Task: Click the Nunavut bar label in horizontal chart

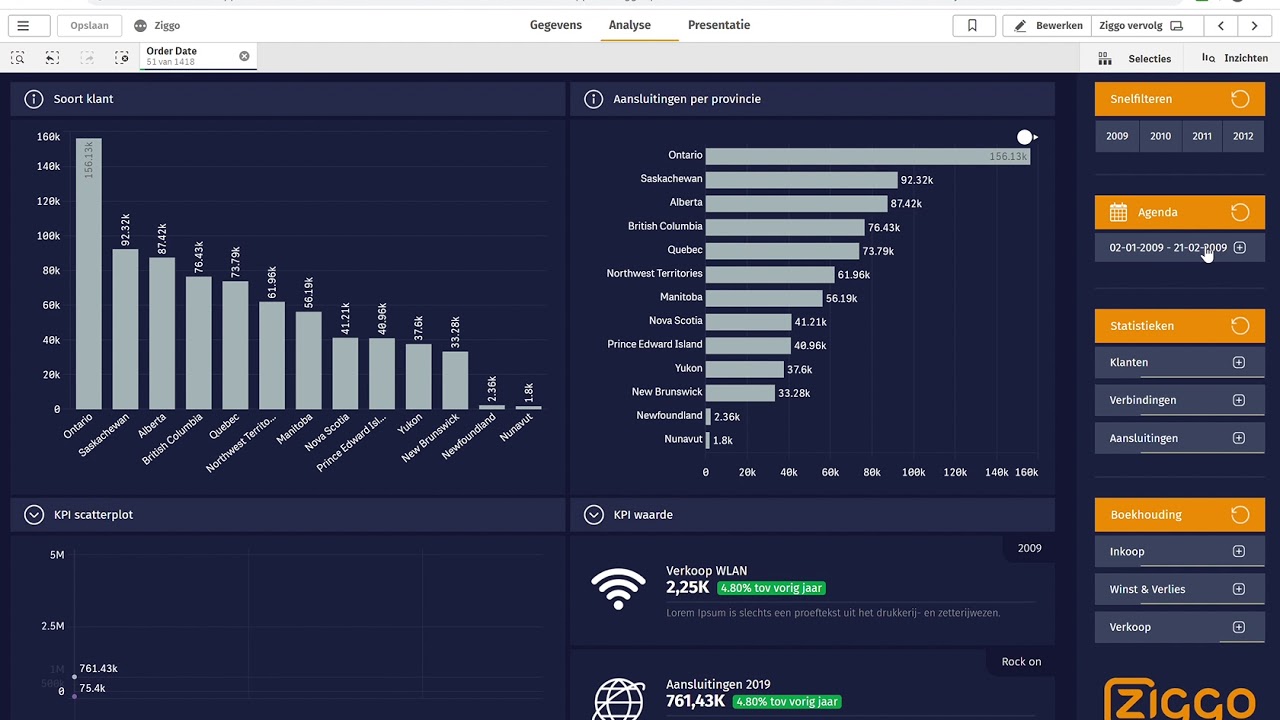Action: [684, 439]
